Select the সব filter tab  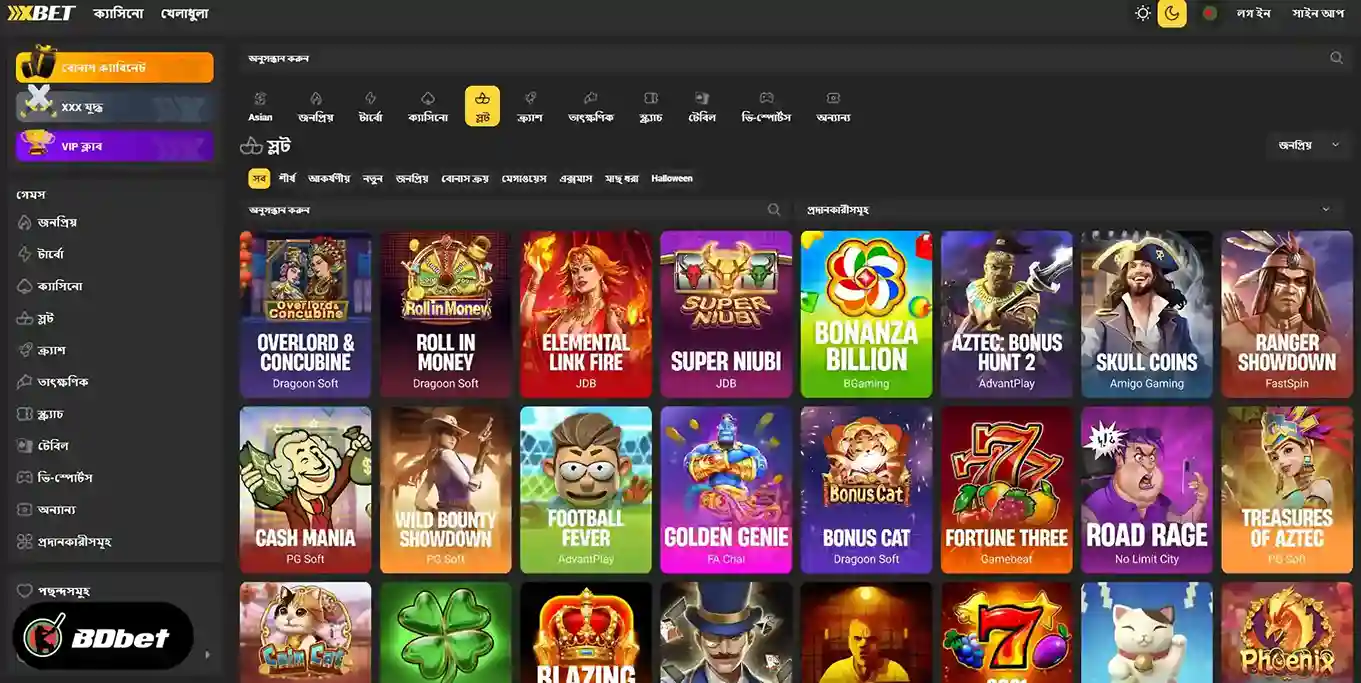259,178
